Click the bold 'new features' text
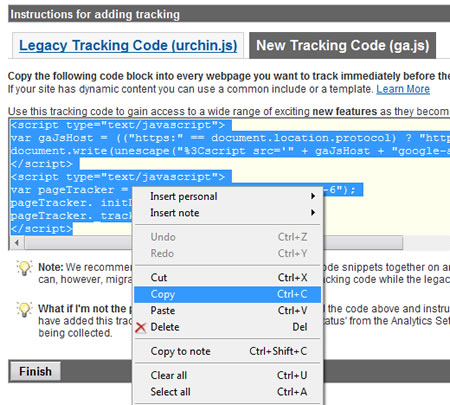Screen dimensions: 450x405 pos(344,111)
